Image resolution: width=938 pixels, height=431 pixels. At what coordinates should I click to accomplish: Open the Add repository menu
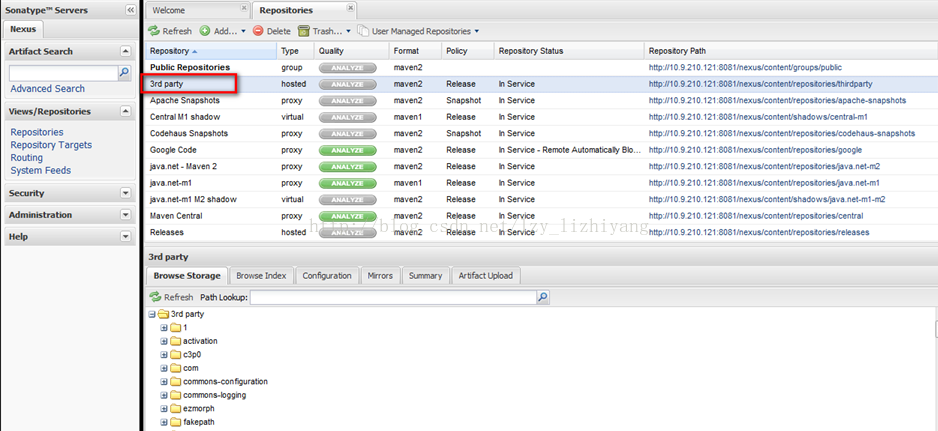(x=223, y=31)
